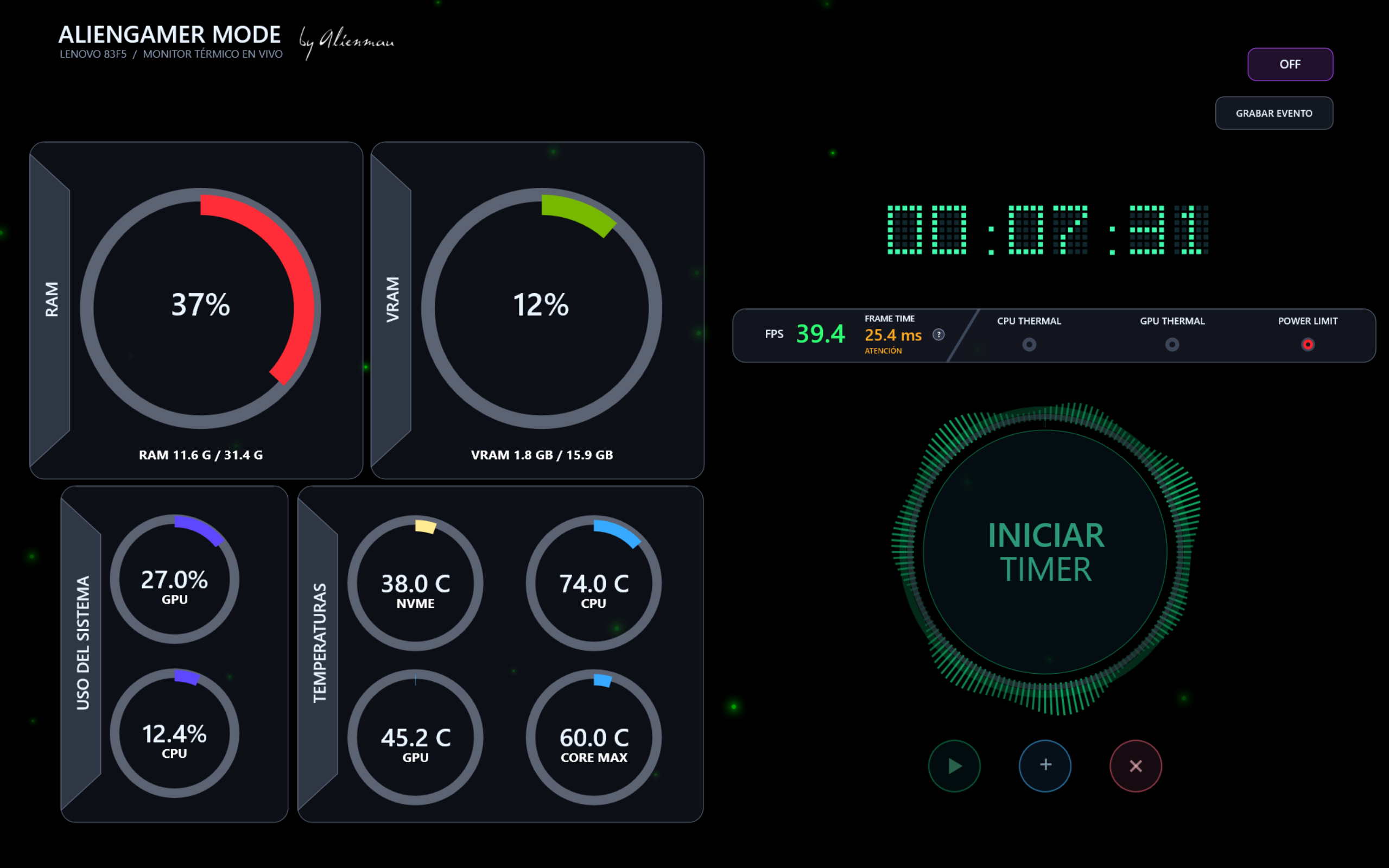Click the vertical VRAM panel tab
1389x868 pixels.
point(391,310)
